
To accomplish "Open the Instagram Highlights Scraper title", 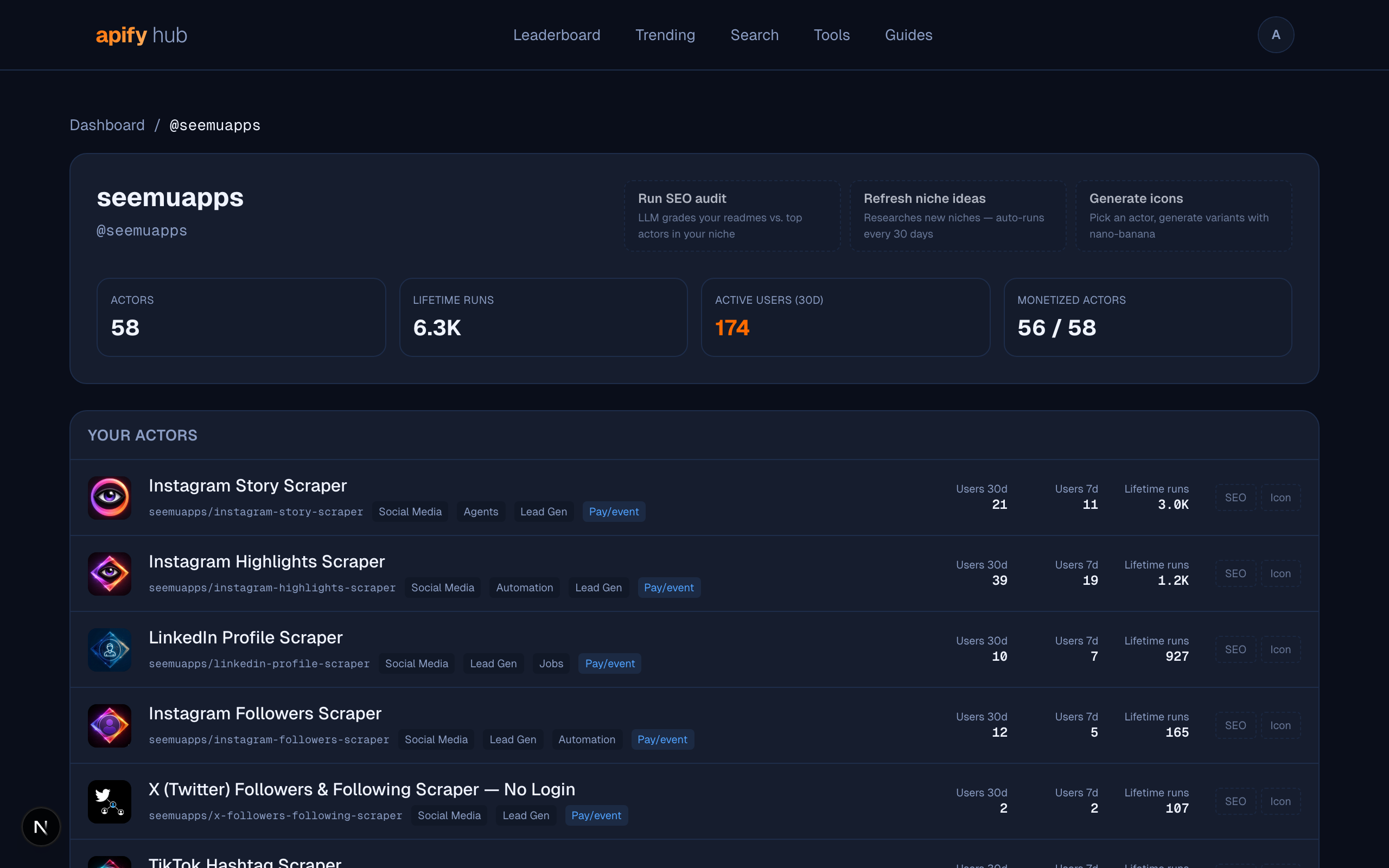I will pos(266,561).
